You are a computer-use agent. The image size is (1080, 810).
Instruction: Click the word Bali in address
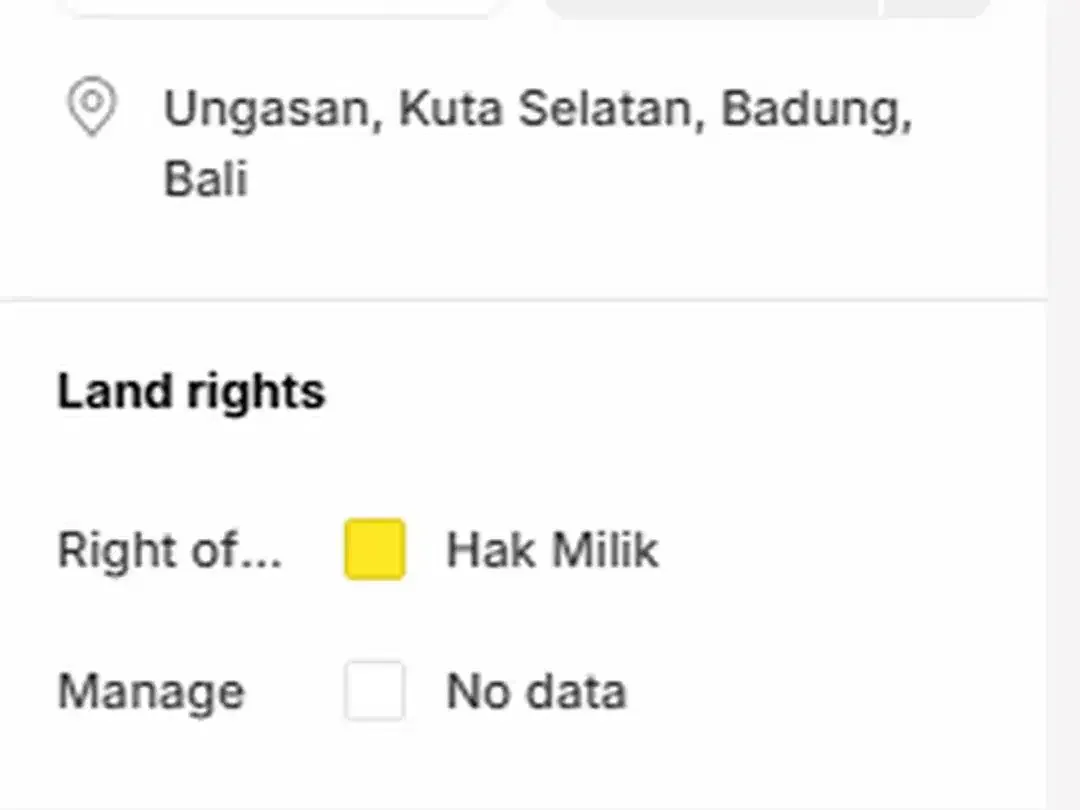[x=205, y=178]
